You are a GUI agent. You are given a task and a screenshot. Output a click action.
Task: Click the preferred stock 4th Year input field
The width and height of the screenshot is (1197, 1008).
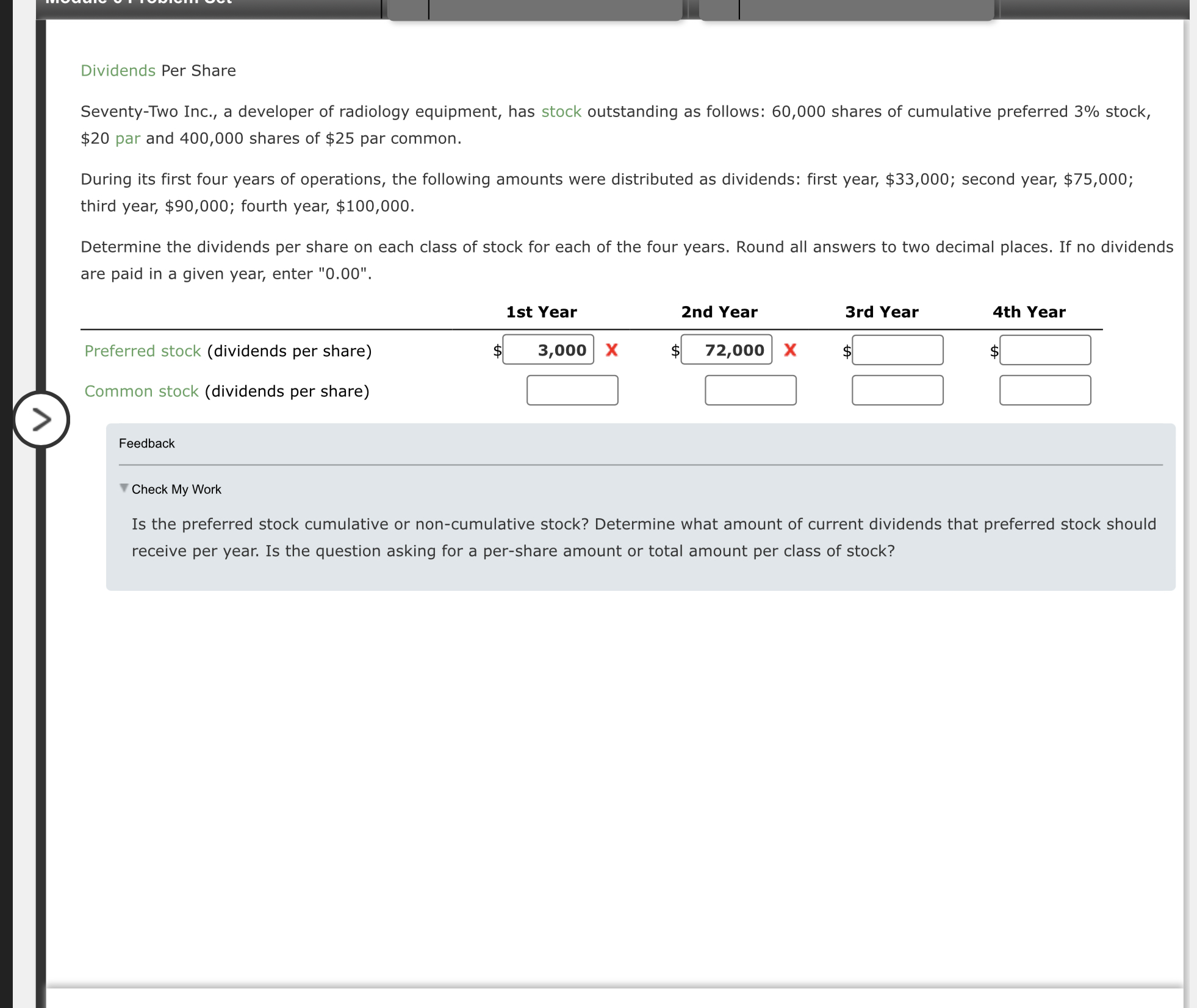[x=1044, y=350]
